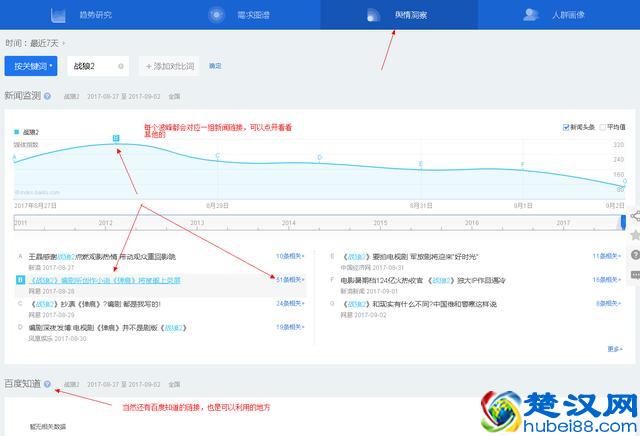Clear the 战狼2 keyword with its x icon
The width and height of the screenshot is (640, 436).
tap(121, 66)
